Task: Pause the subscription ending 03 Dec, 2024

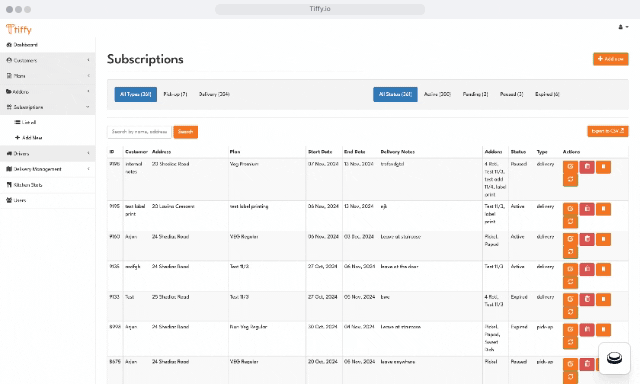Action: tap(603, 239)
